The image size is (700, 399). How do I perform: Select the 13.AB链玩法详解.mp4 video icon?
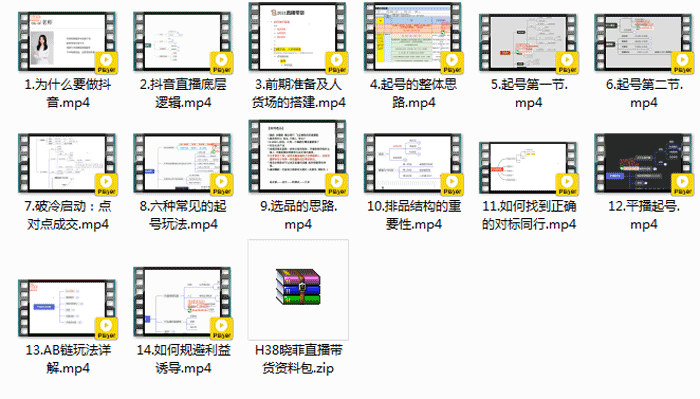67,309
